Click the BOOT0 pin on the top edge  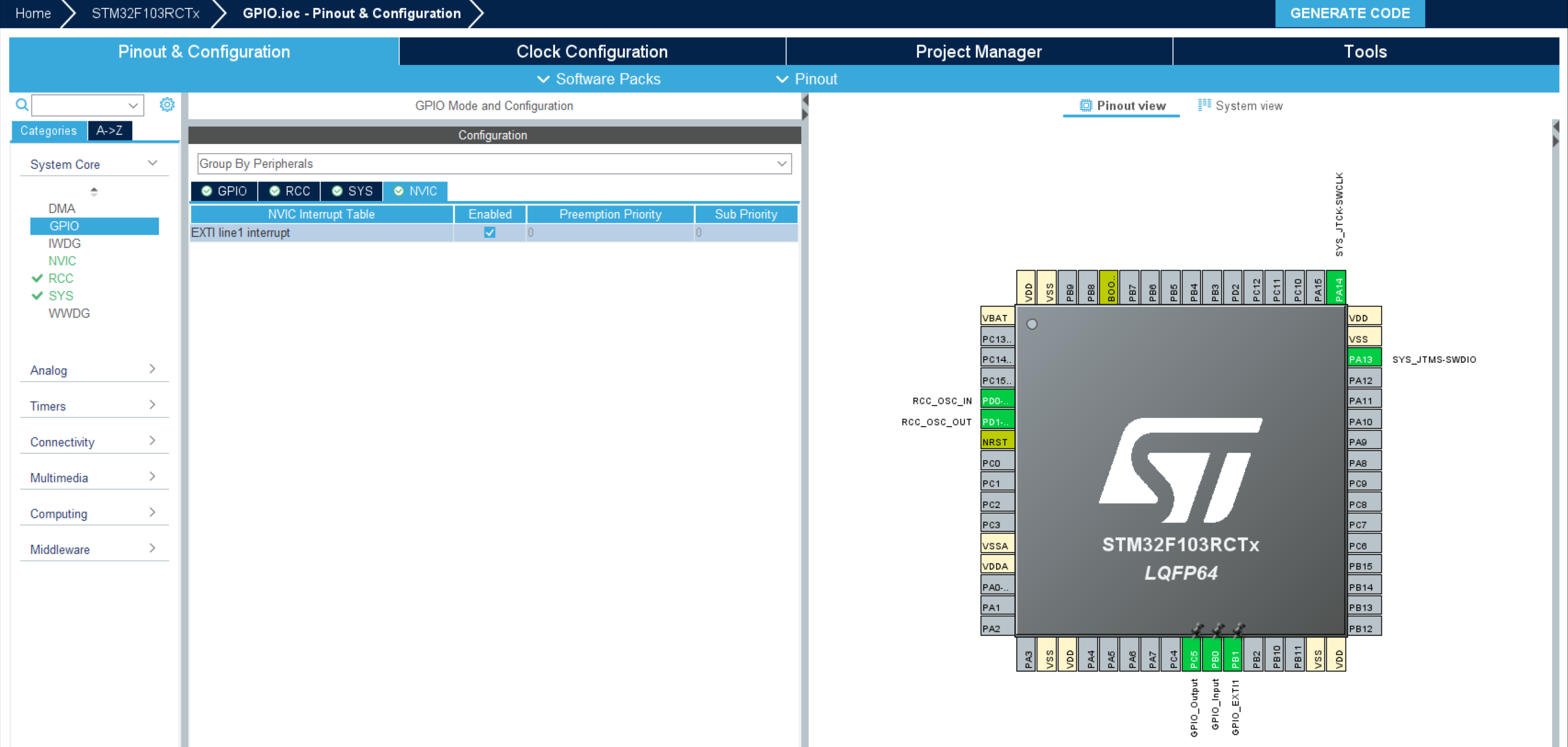coord(1109,287)
